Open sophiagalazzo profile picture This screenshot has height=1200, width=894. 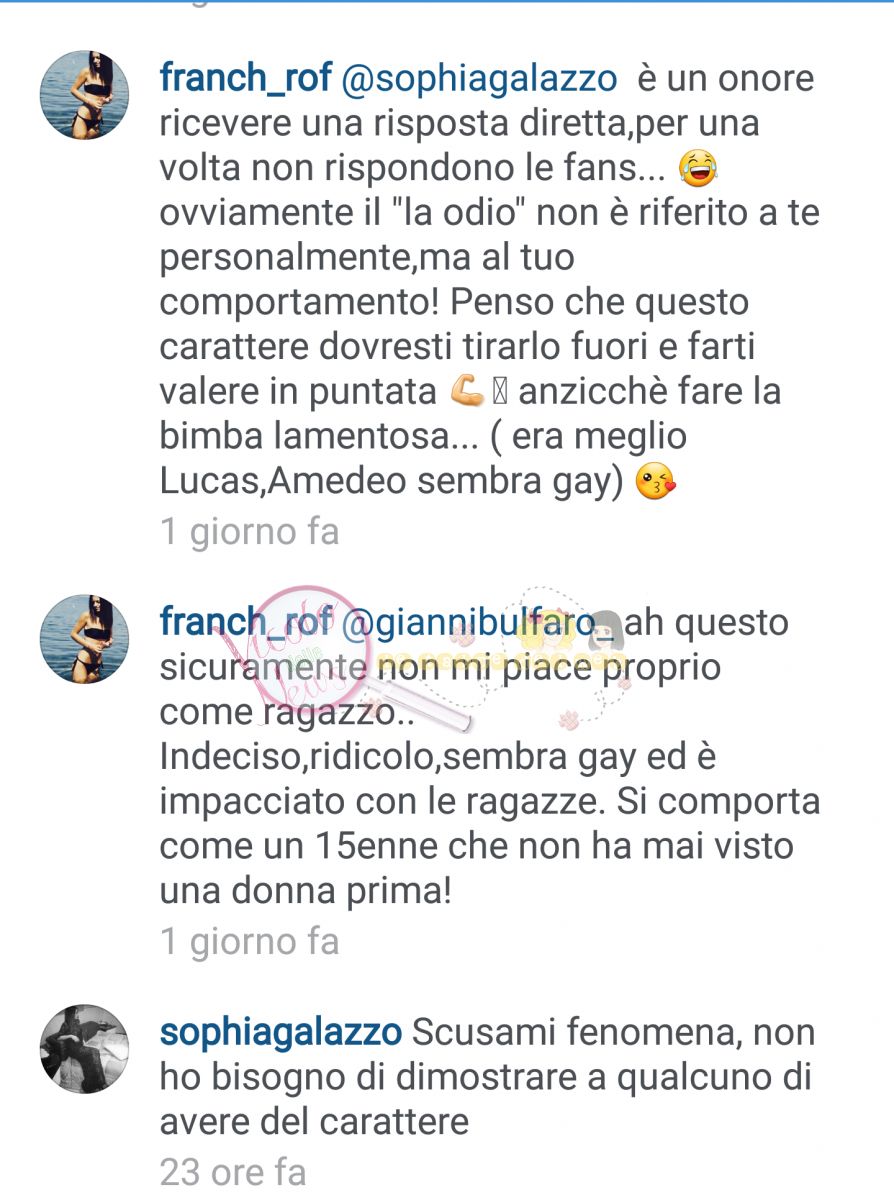84,1049
